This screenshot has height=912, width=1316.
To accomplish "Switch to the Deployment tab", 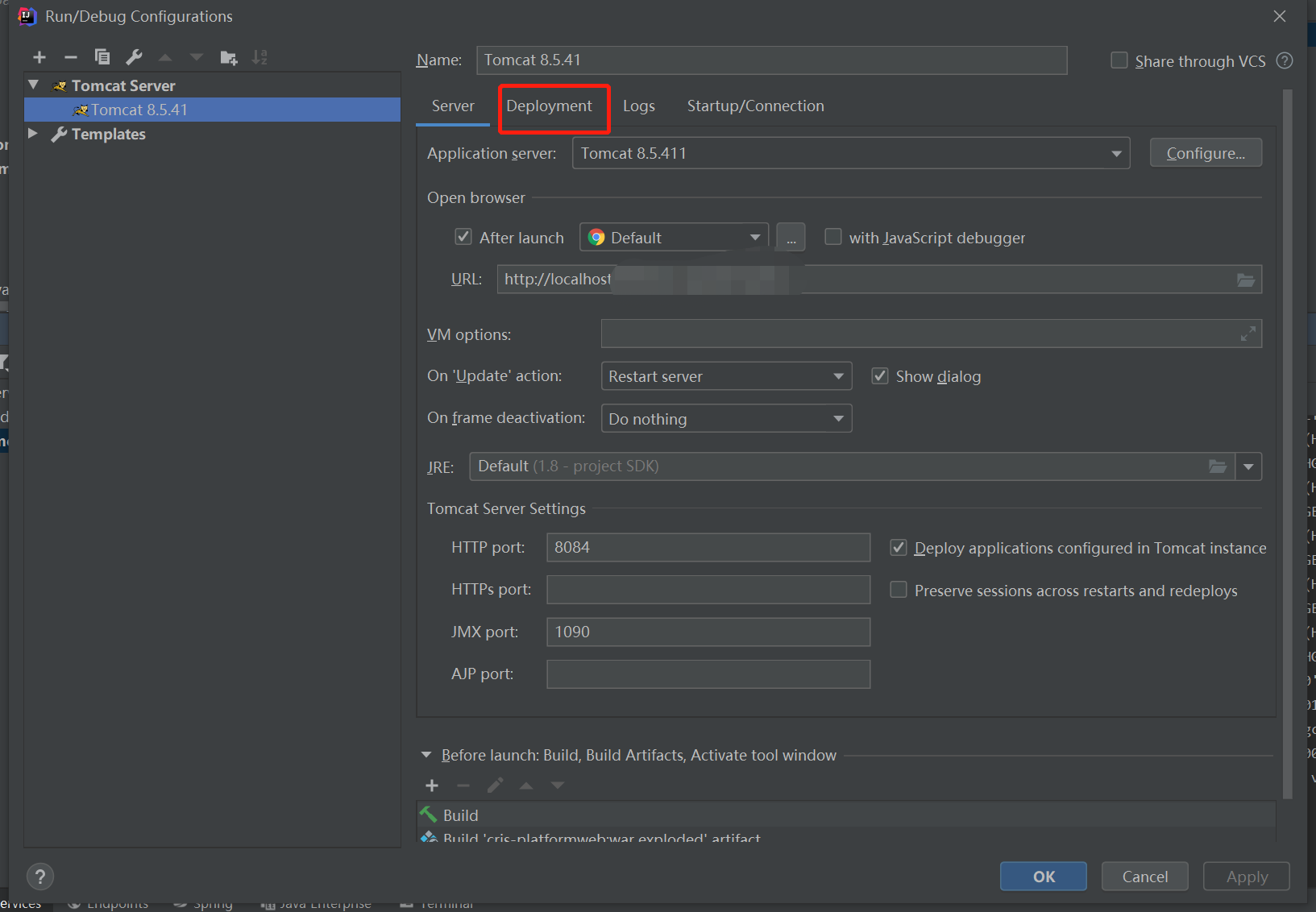I will (549, 106).
